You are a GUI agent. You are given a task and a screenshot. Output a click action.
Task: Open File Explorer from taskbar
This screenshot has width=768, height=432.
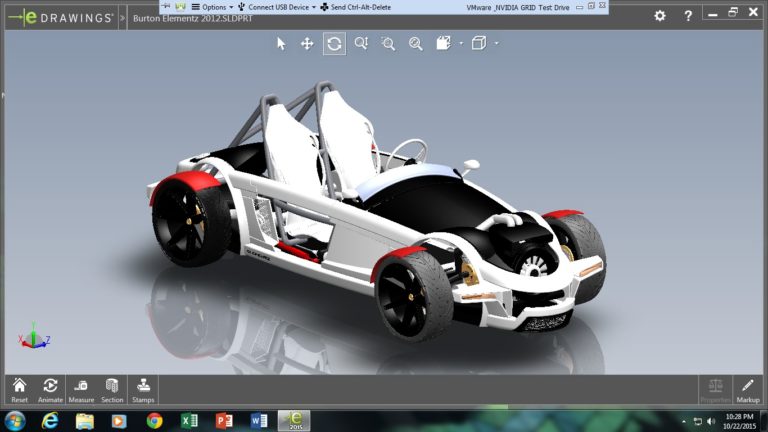(x=84, y=421)
